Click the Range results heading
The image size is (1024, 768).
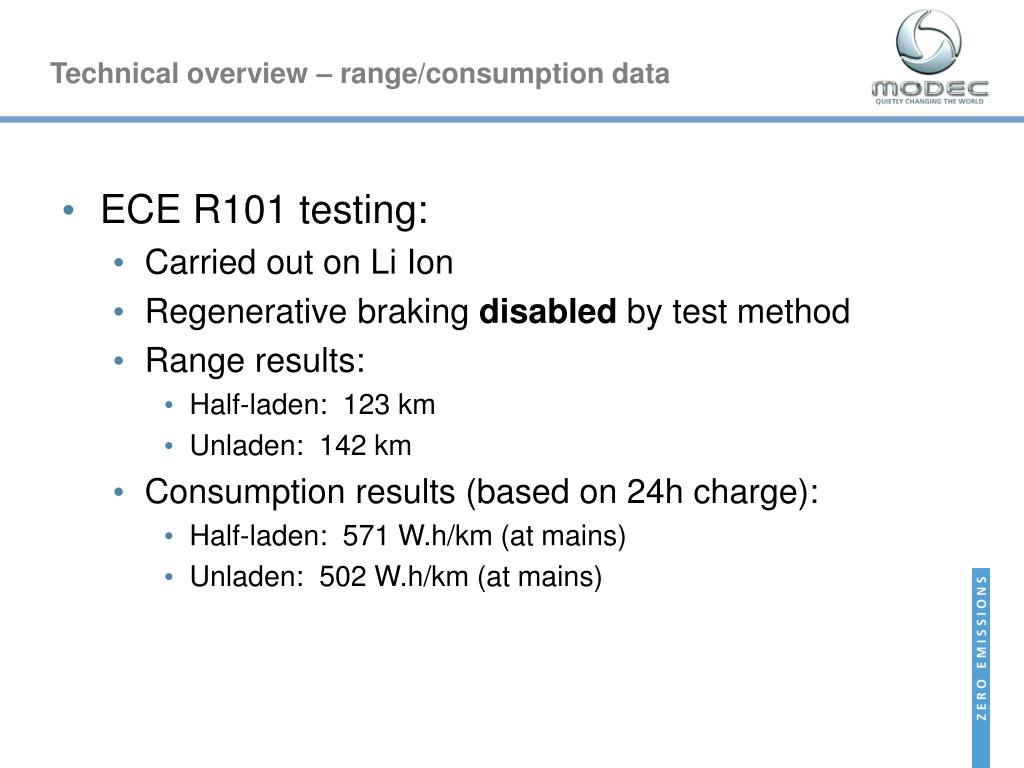(x=255, y=360)
